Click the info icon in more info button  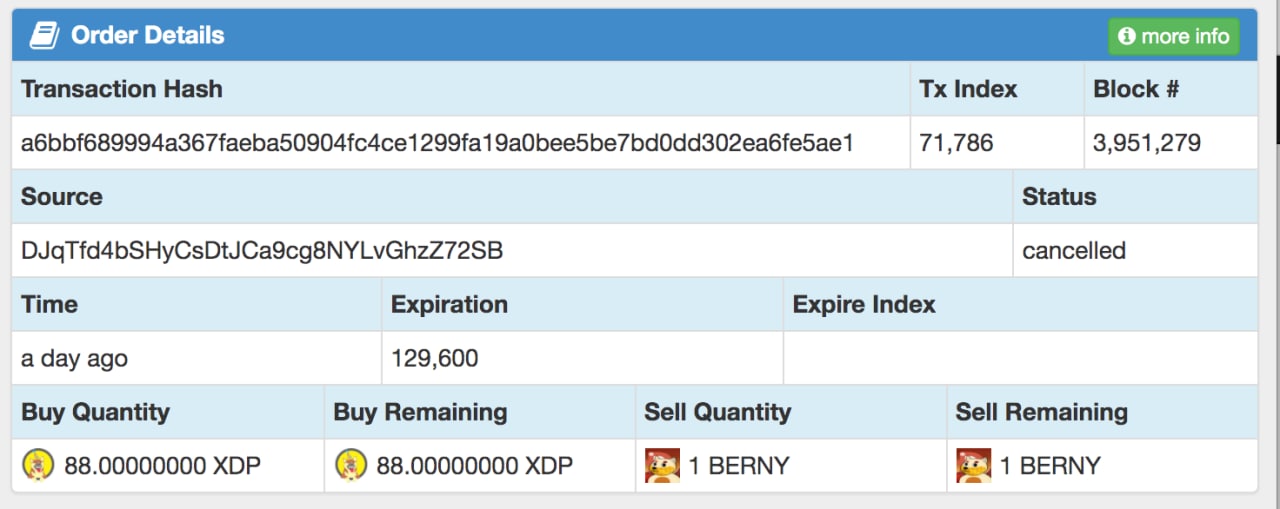1127,37
